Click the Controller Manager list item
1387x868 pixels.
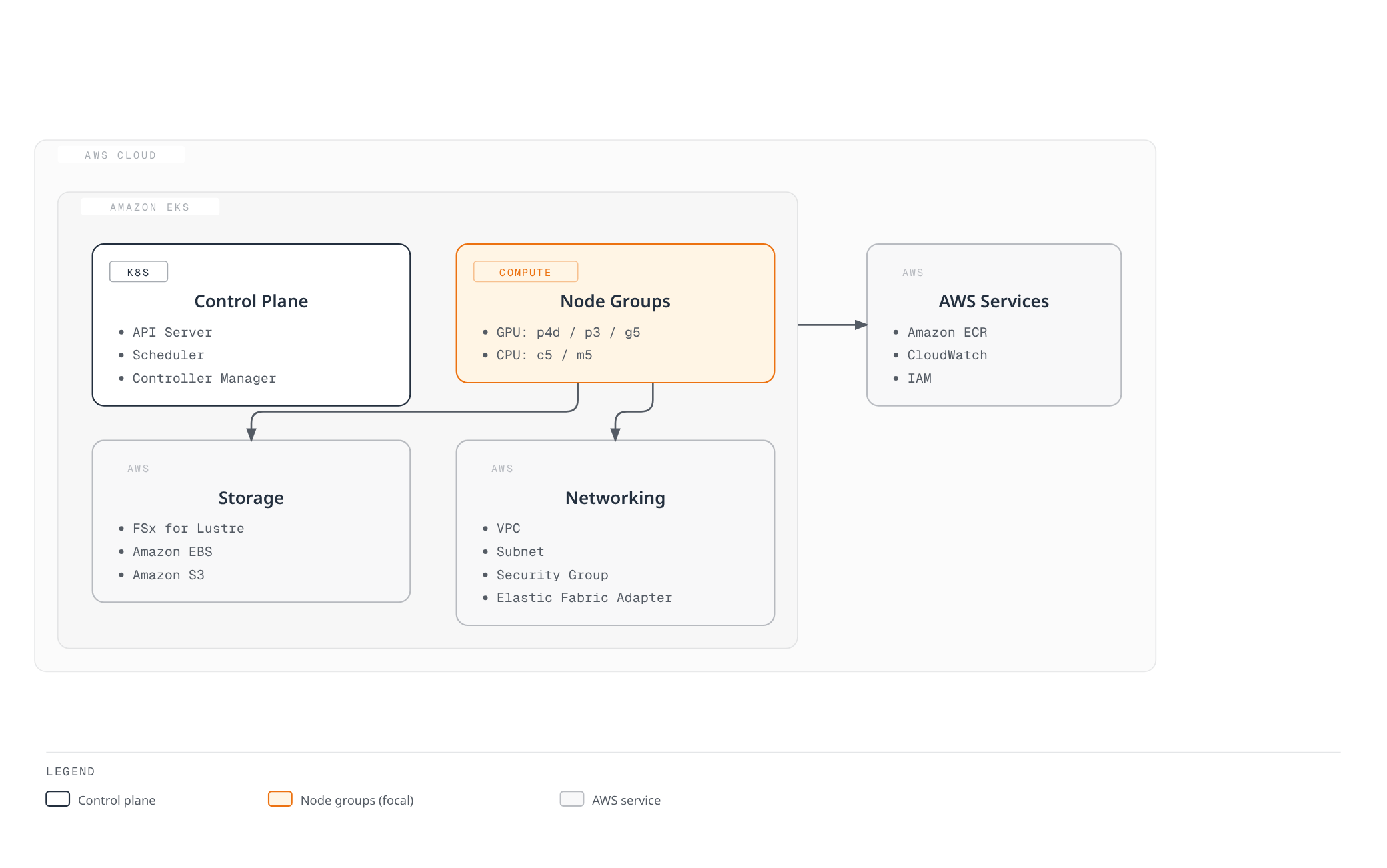(204, 378)
